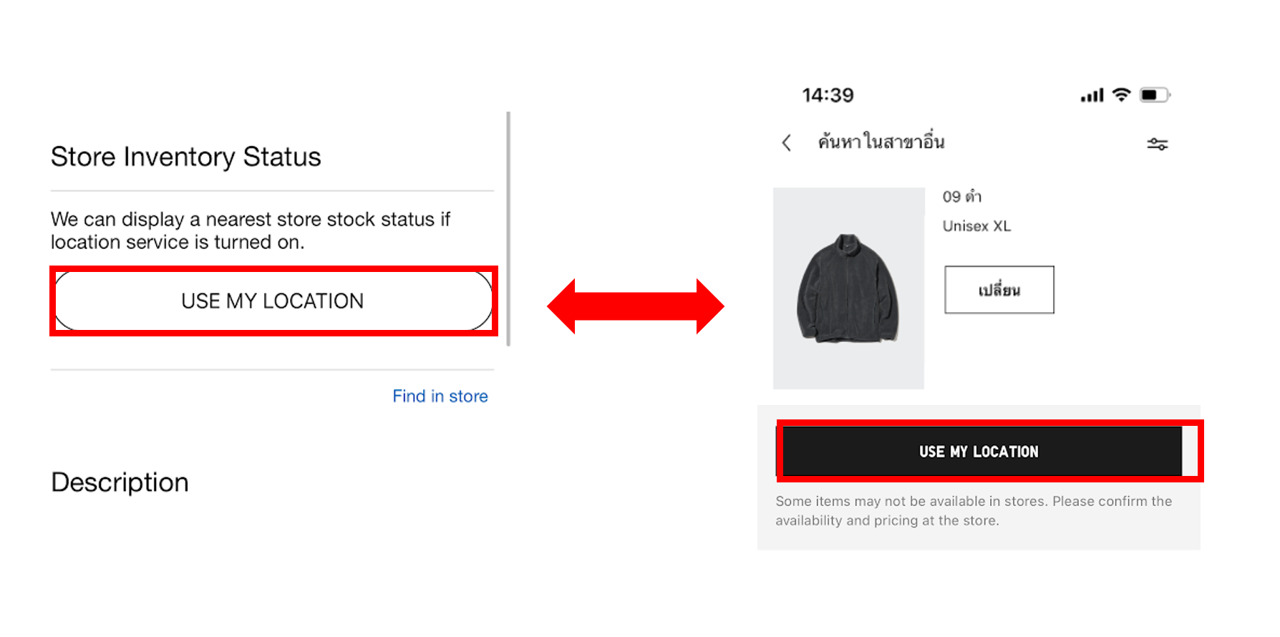Go back using the left chevron icon
The width and height of the screenshot is (1280, 637).
coord(786,143)
